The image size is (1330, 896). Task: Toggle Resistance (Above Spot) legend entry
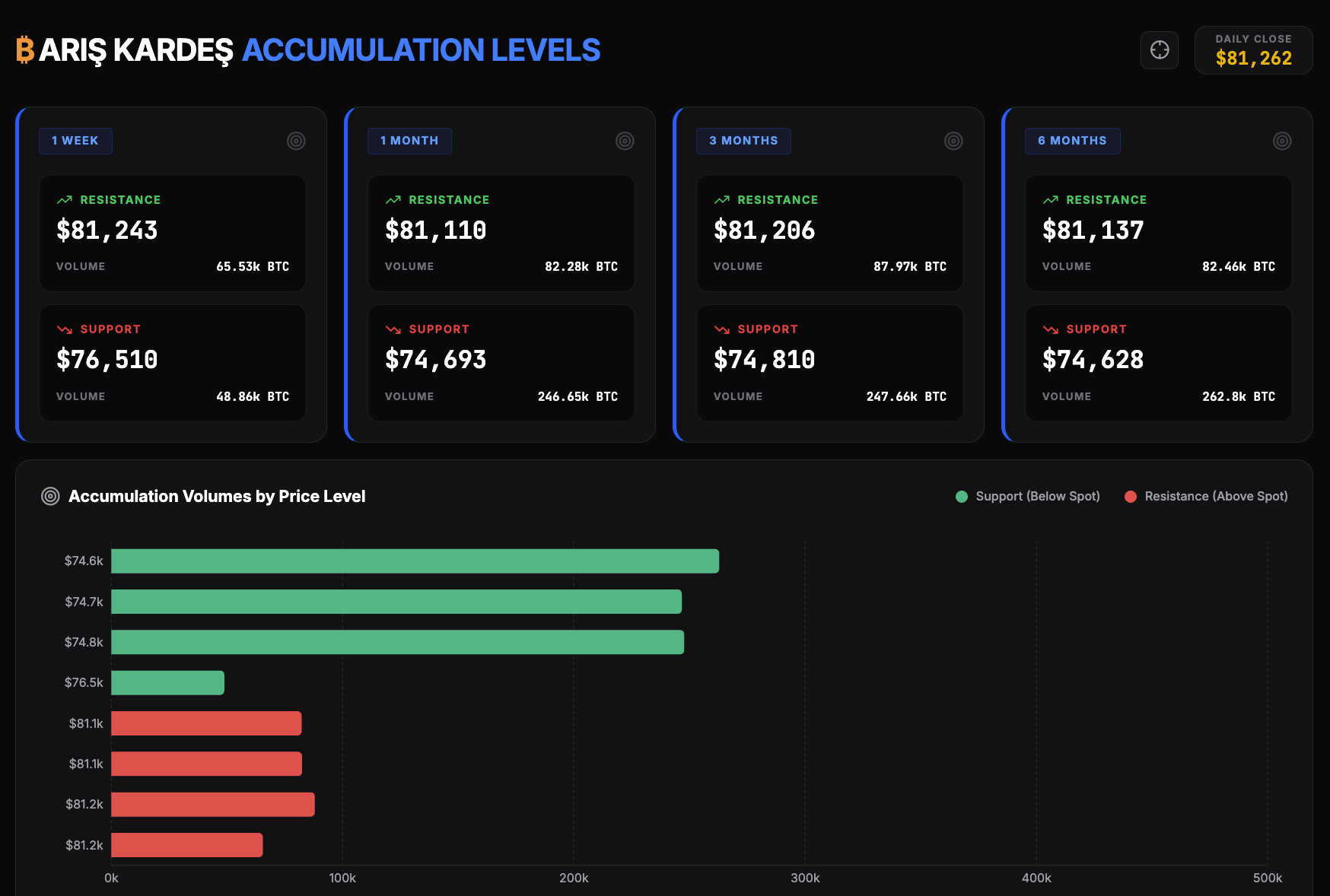pyautogui.click(x=1206, y=496)
